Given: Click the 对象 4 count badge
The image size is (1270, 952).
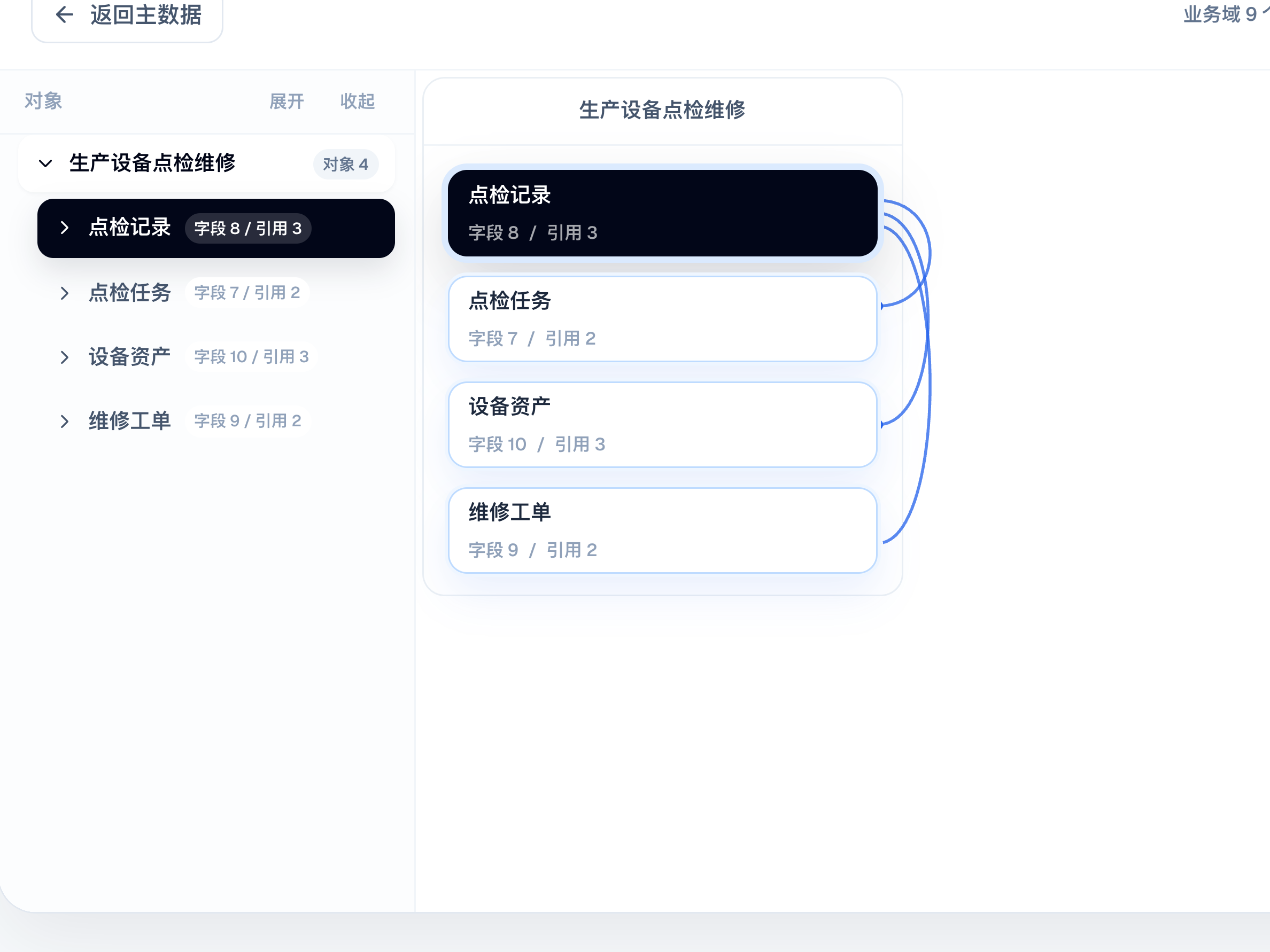Looking at the screenshot, I should tap(346, 165).
